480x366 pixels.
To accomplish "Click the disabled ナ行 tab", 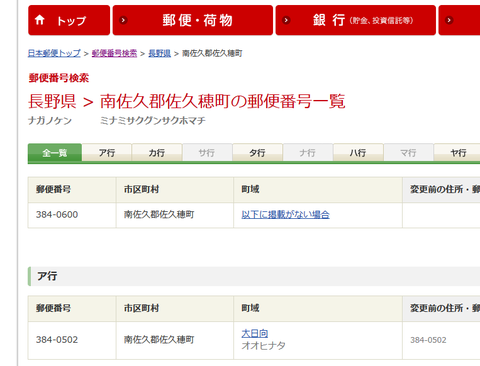I will pyautogui.click(x=308, y=153).
